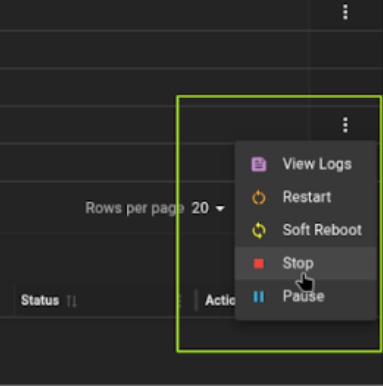Click the column divider before Actions header
This screenshot has height=386, width=383.
[196, 300]
